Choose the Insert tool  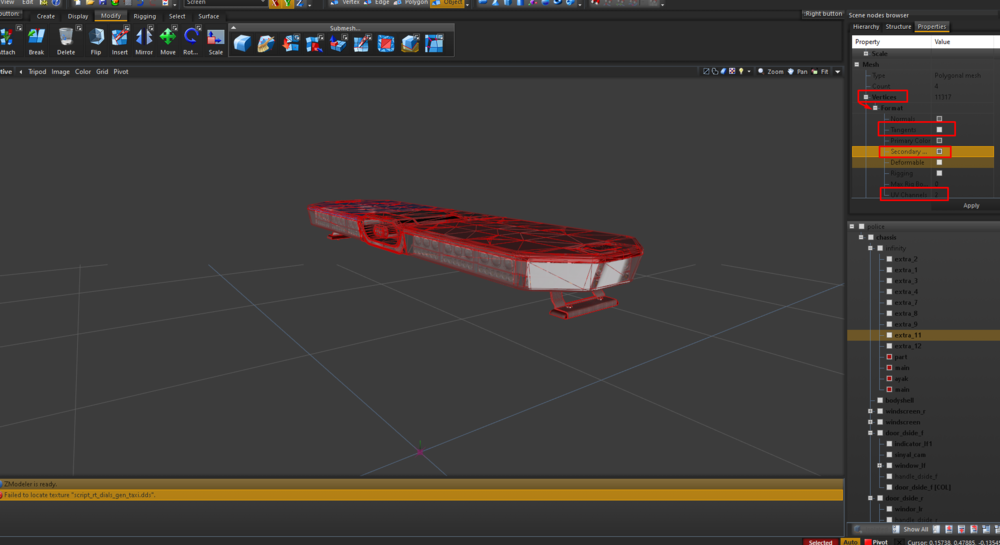tap(120, 38)
